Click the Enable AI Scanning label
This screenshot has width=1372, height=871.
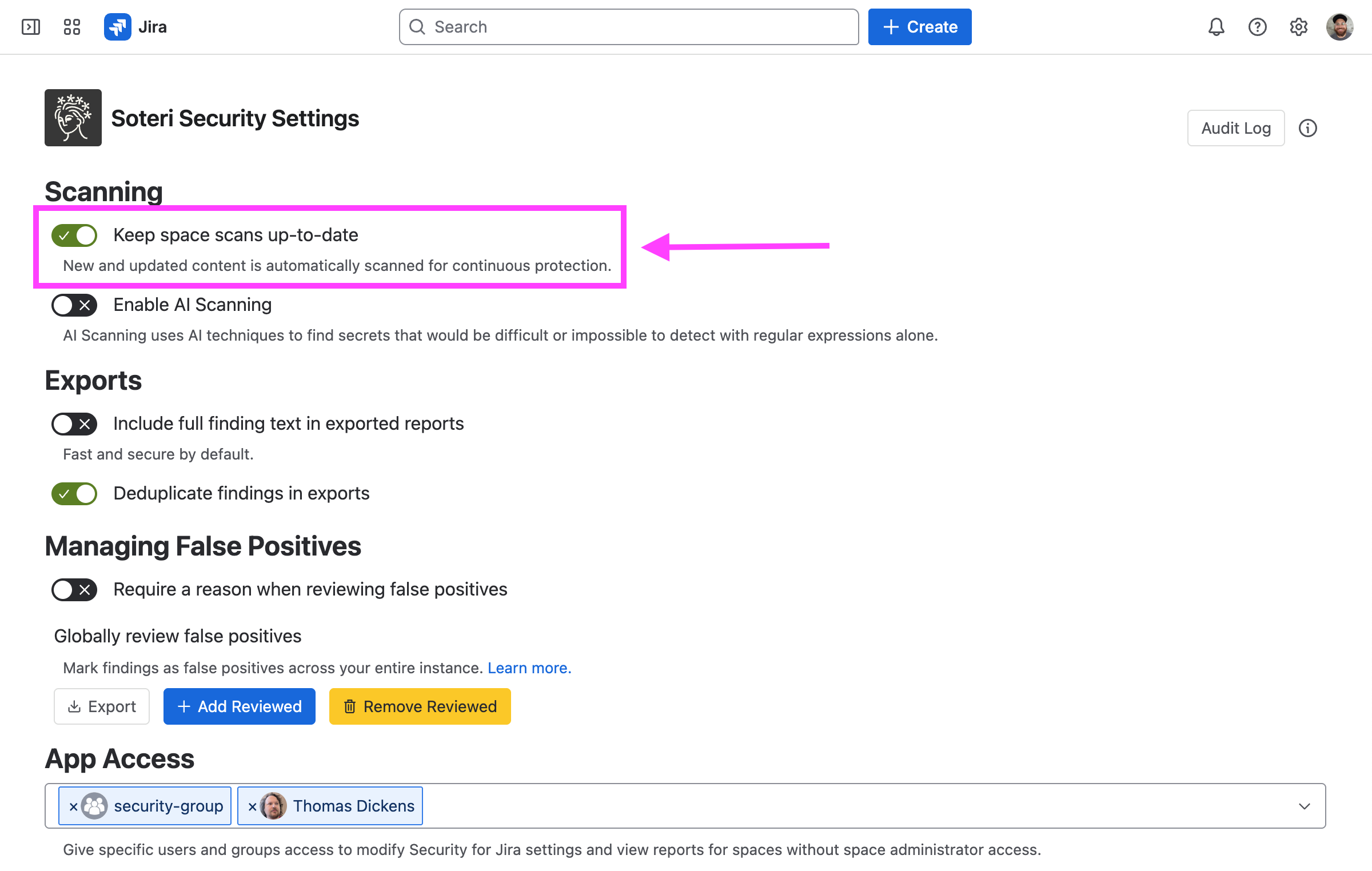coord(193,305)
